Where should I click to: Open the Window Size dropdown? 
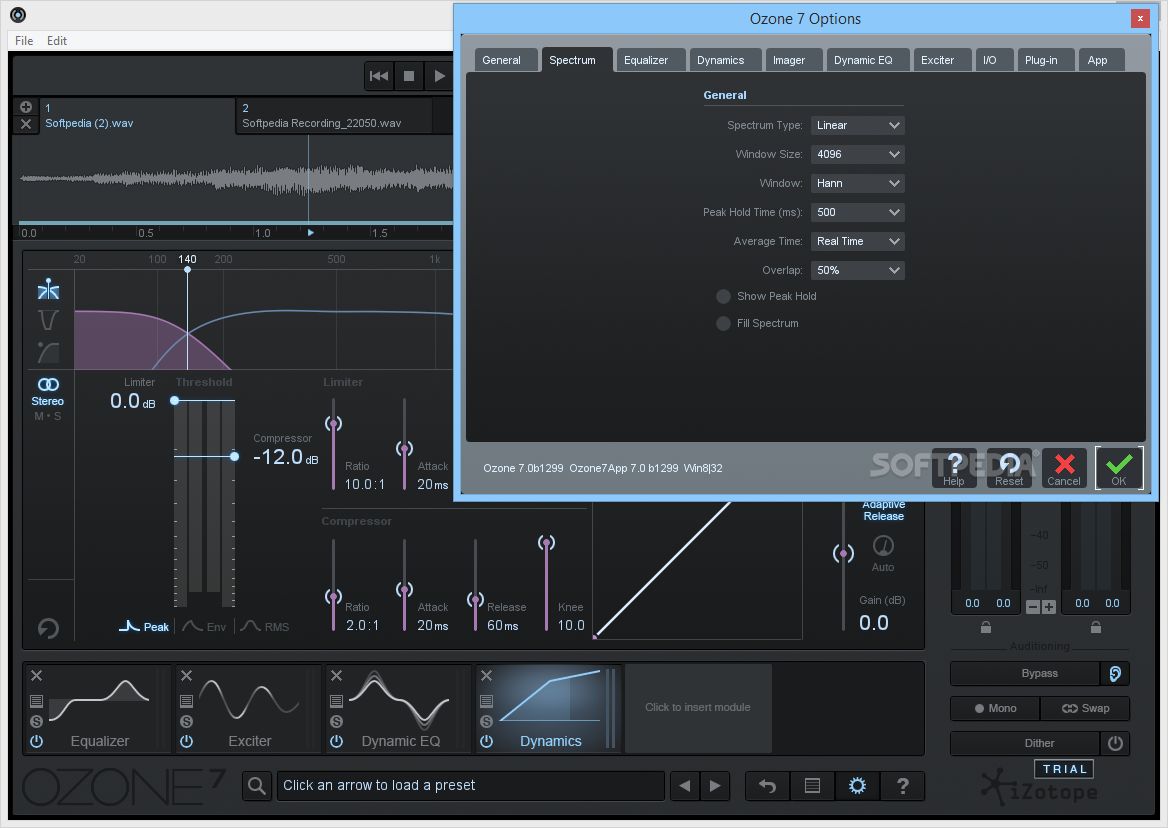click(857, 154)
